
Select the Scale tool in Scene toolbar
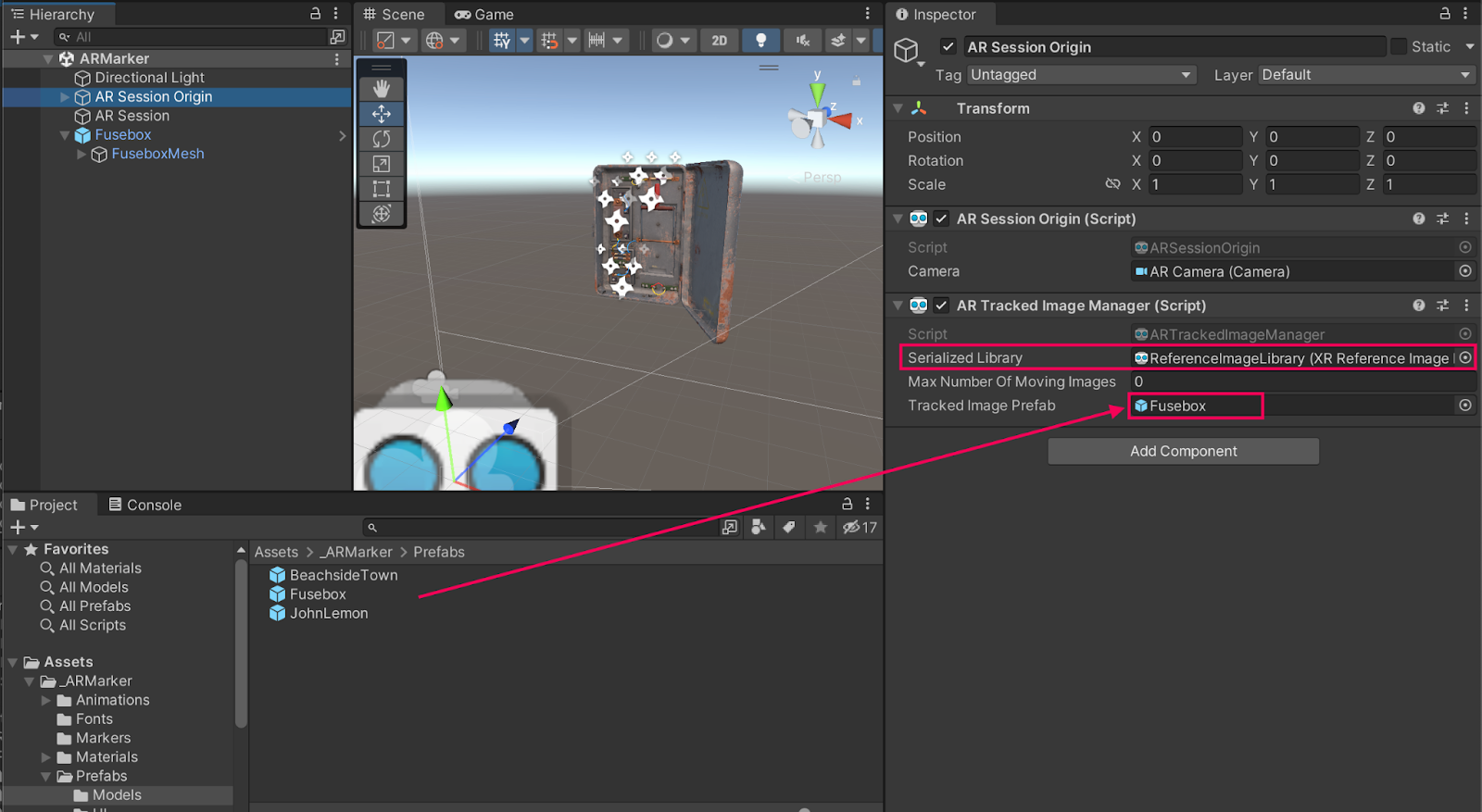tap(382, 164)
